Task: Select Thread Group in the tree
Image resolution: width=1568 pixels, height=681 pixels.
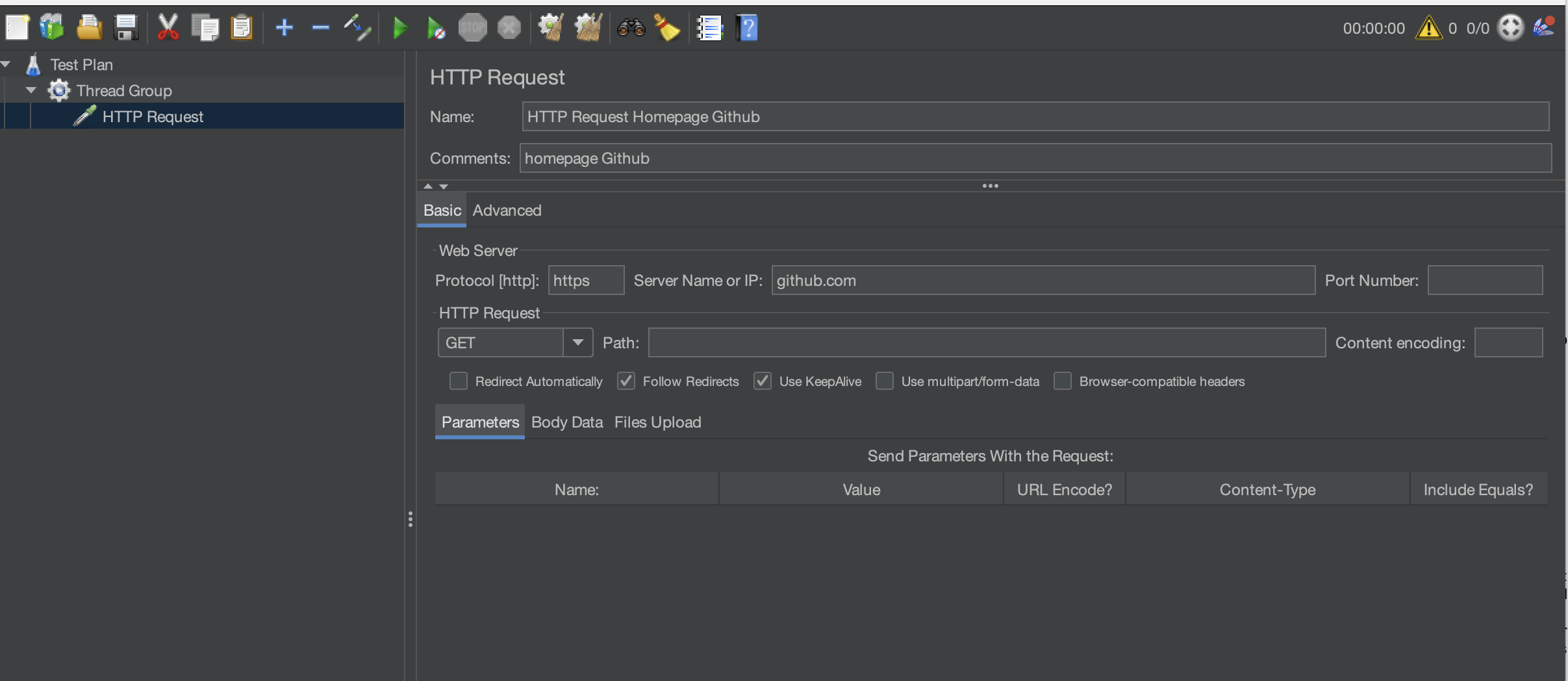Action: coord(123,90)
